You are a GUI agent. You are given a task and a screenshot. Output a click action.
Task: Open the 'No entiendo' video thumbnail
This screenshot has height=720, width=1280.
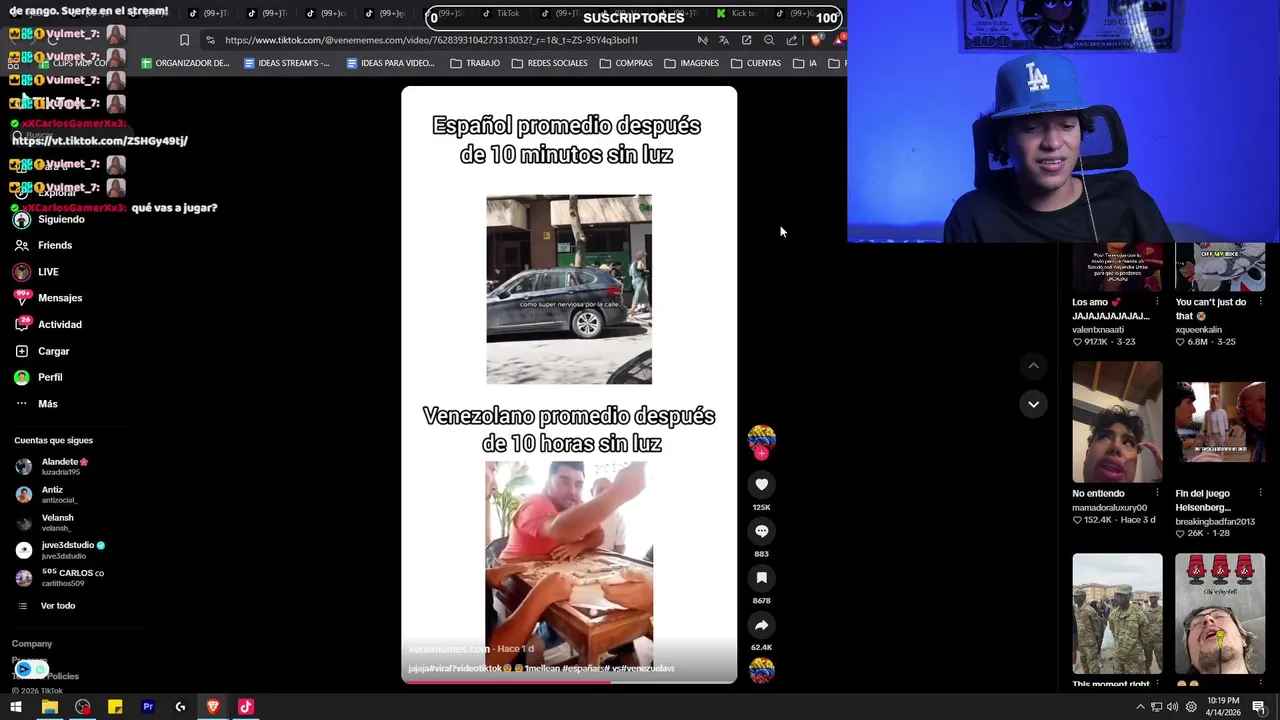coord(1117,422)
